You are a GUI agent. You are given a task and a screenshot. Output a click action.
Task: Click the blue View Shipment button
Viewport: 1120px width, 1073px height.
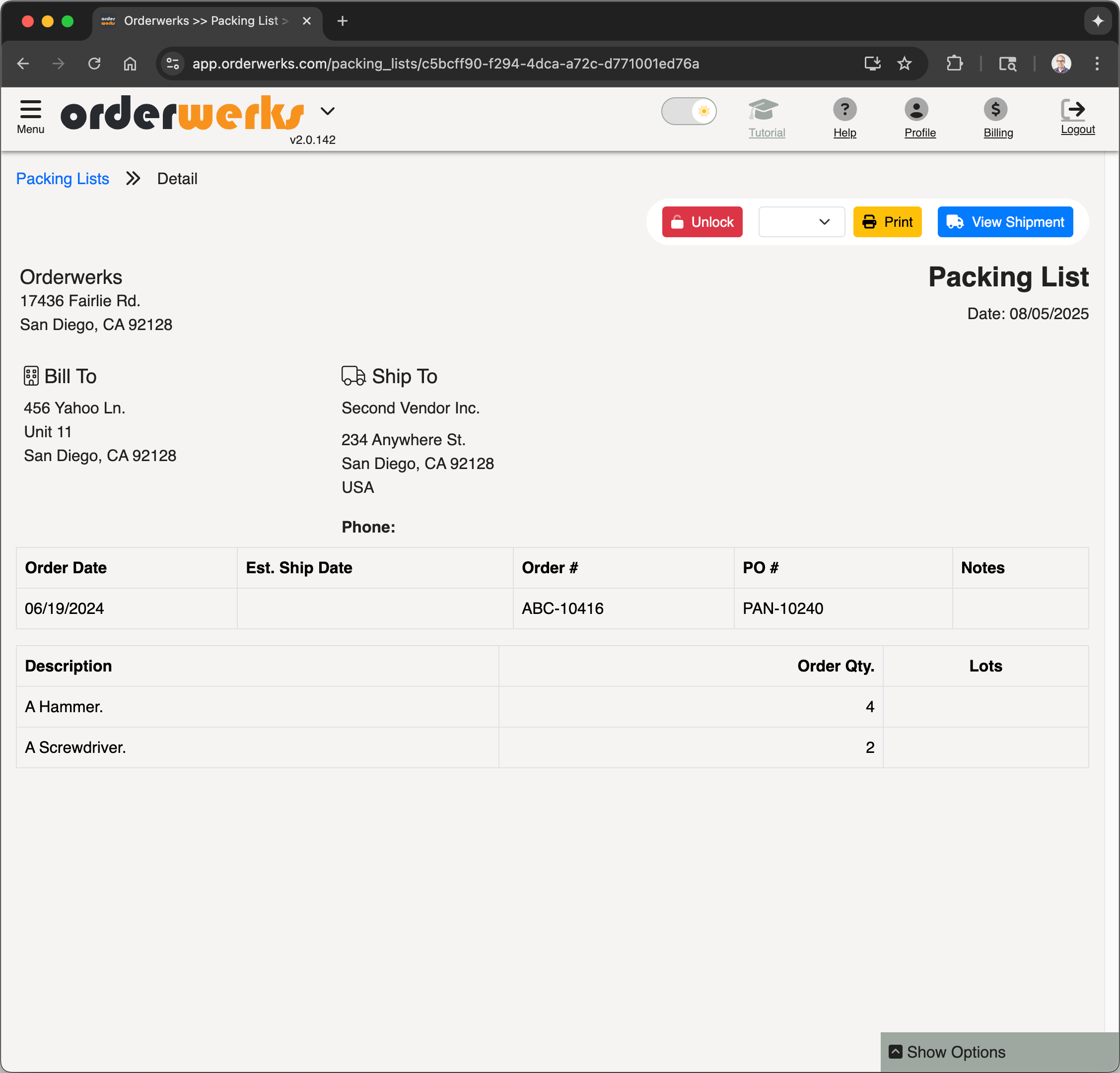pos(1004,222)
